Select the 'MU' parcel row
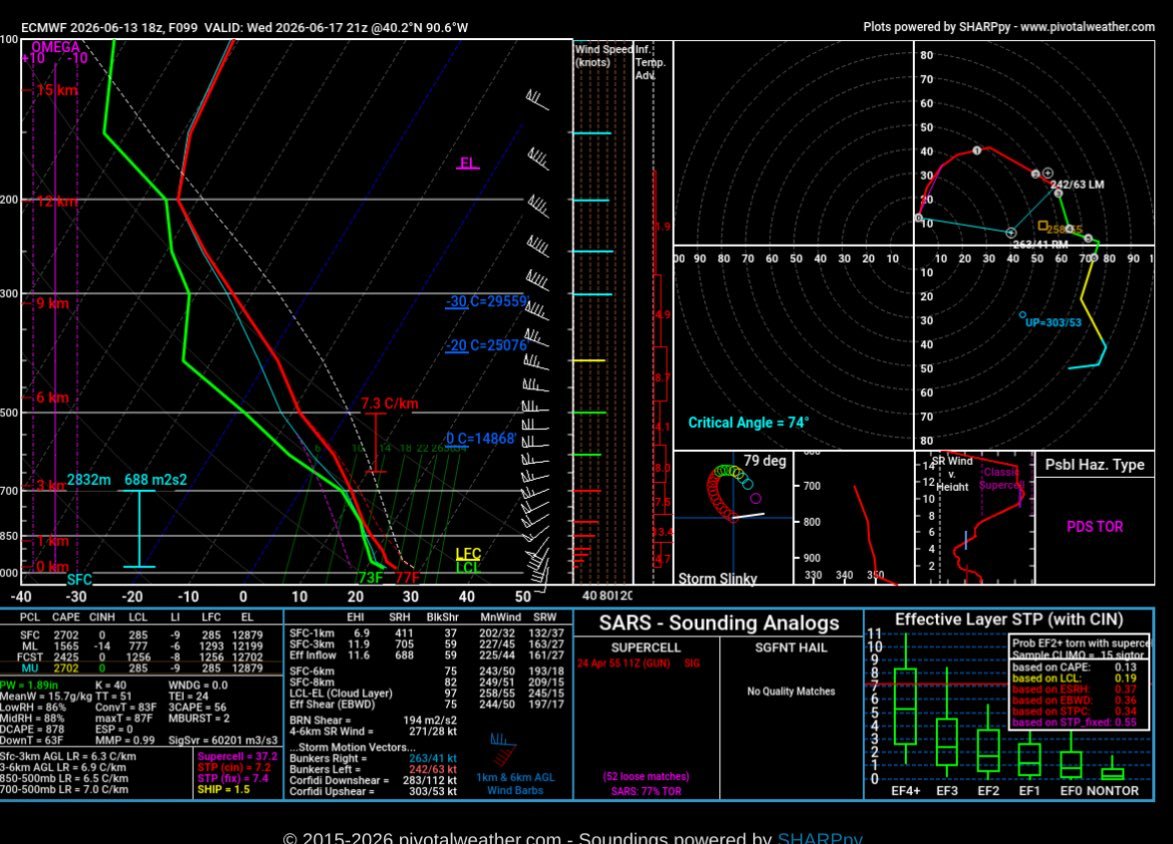This screenshot has height=844, width=1173. tap(142, 668)
